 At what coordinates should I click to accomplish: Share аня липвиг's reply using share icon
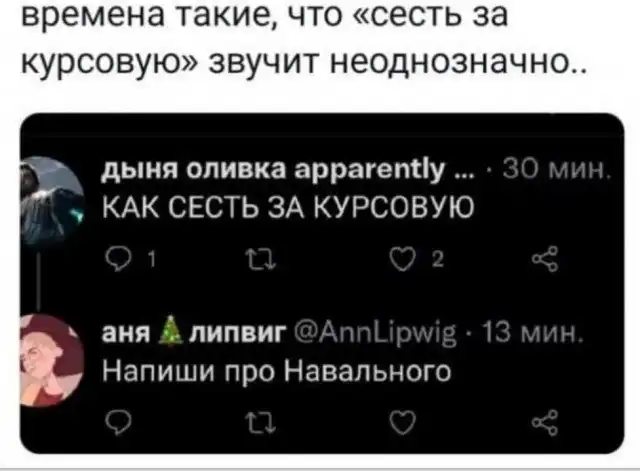[x=545, y=422]
